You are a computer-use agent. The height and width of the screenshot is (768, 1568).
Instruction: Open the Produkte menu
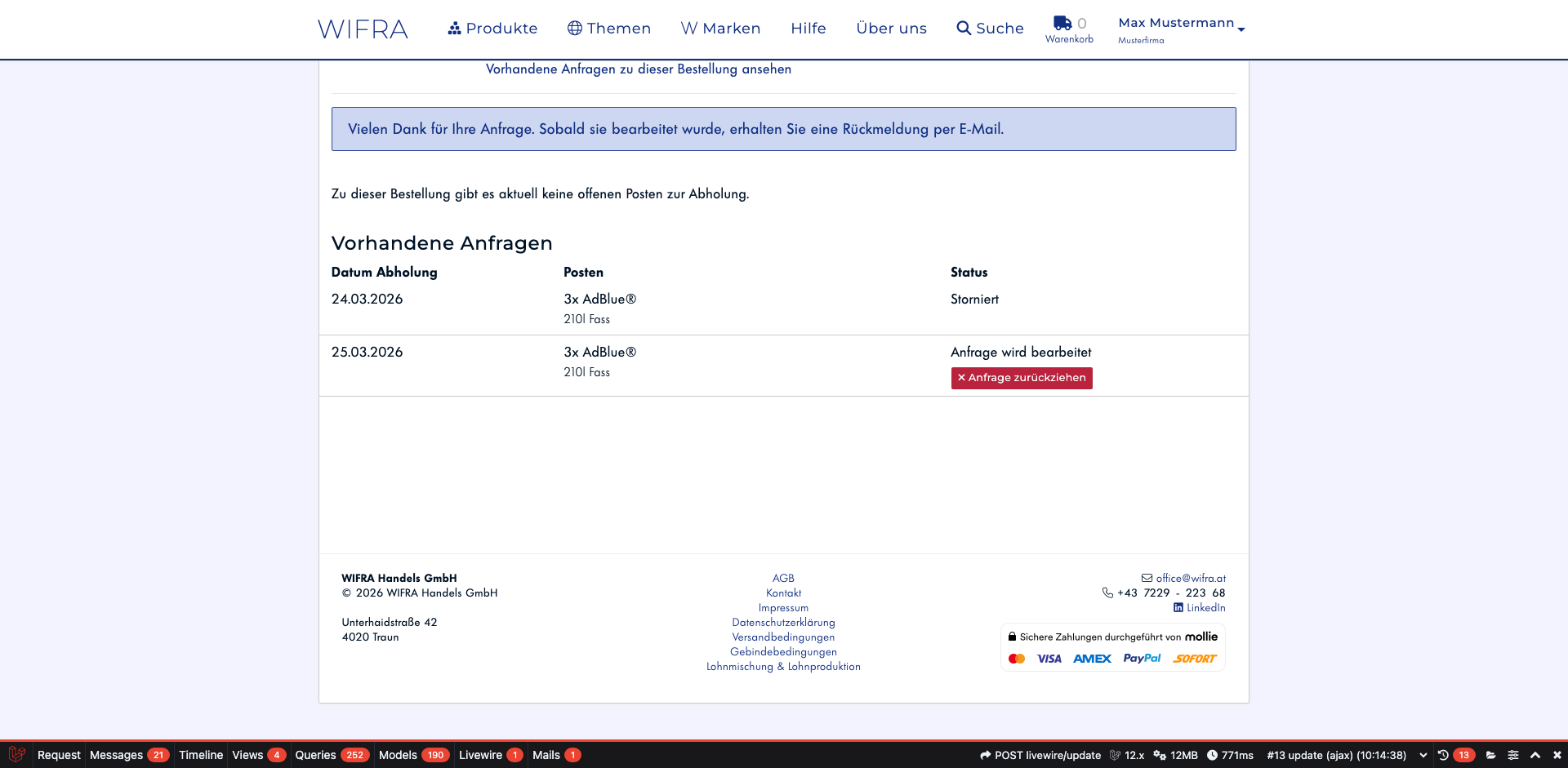(492, 29)
